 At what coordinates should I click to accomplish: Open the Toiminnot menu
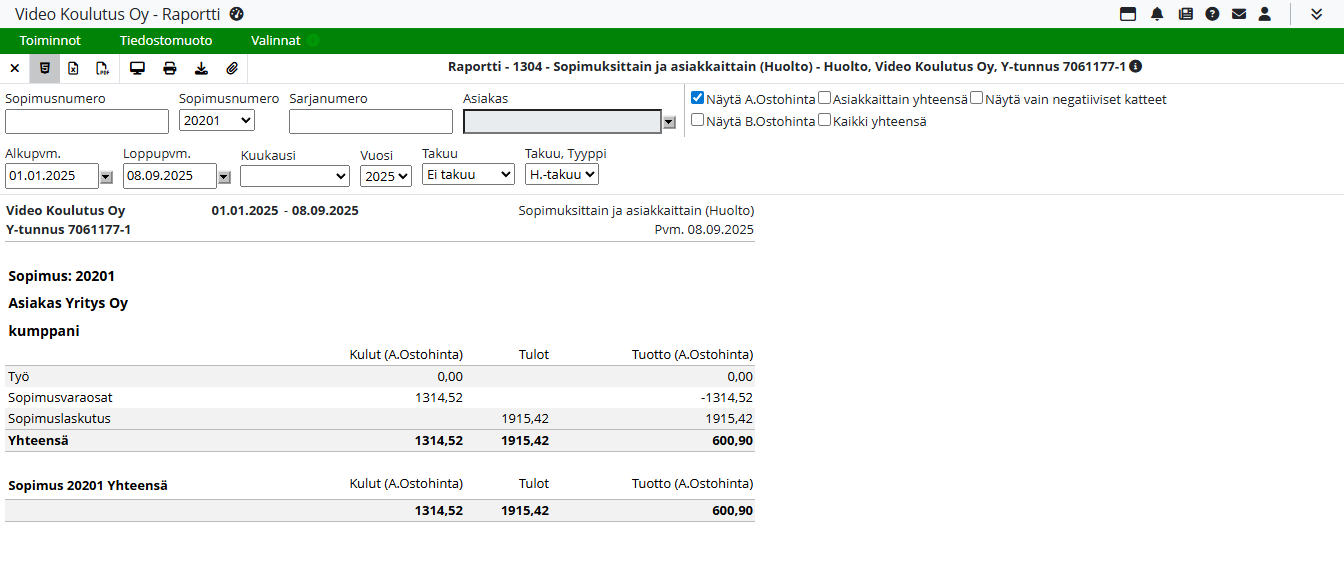[50, 41]
